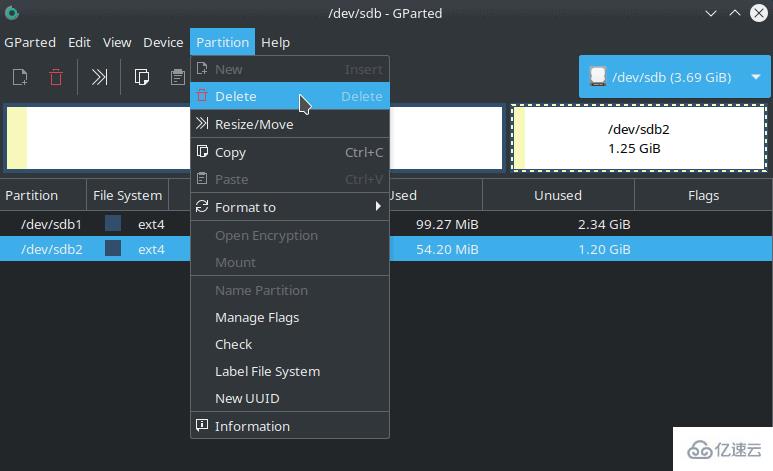The width and height of the screenshot is (773, 471).
Task: Click the Copy partition toolbar icon
Action: (x=141, y=77)
